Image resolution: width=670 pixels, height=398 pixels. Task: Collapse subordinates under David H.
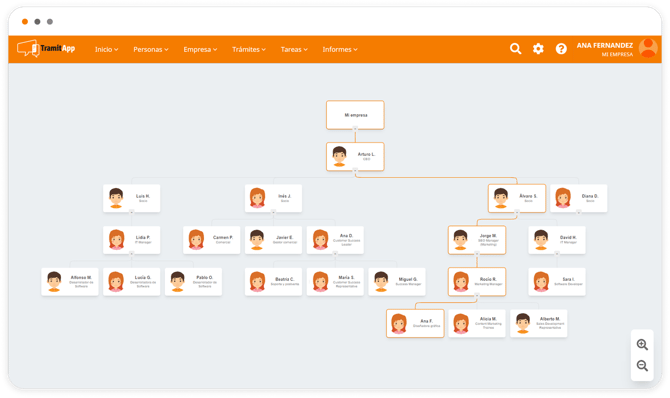click(557, 254)
